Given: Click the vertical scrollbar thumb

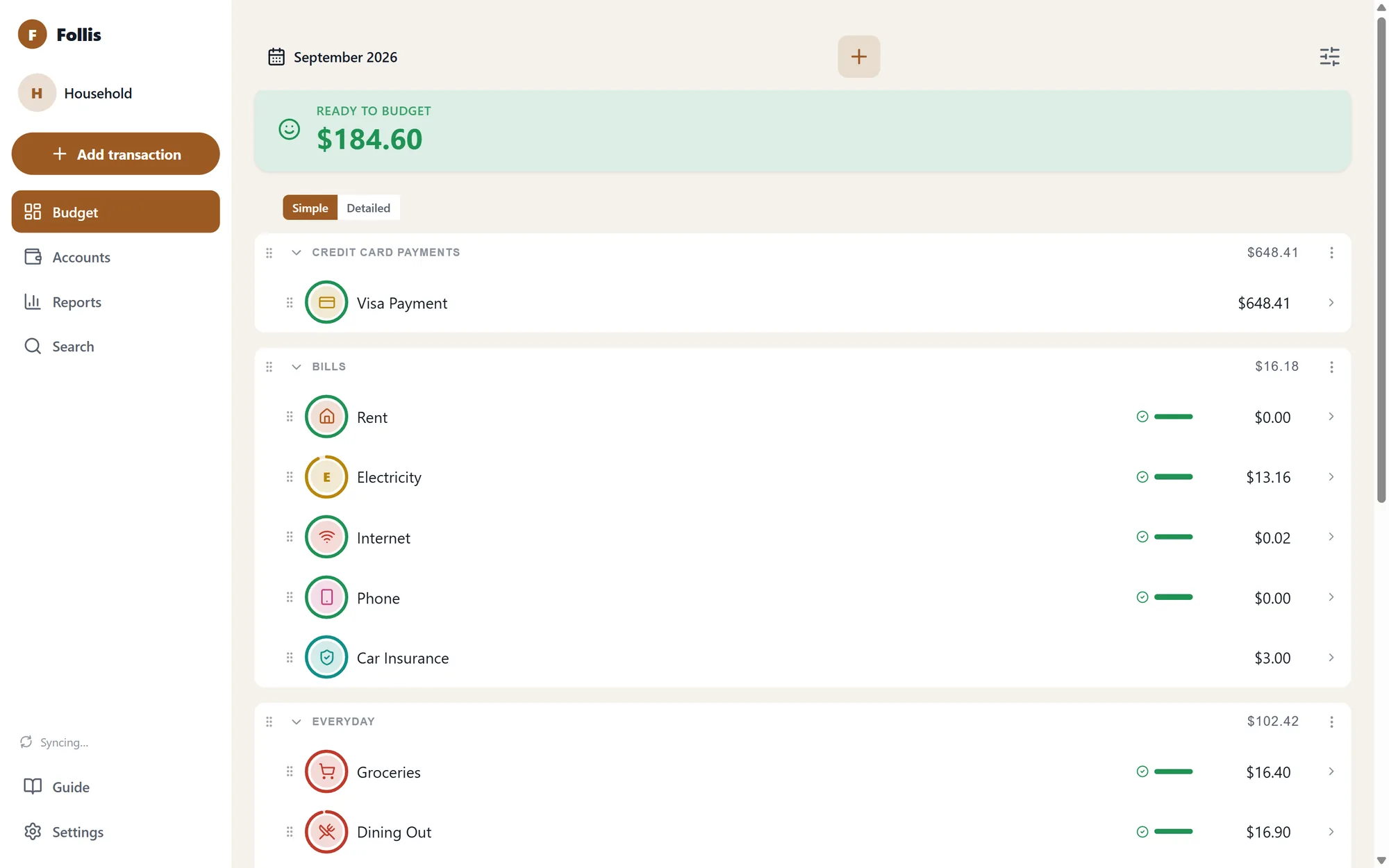Looking at the screenshot, I should (x=1381, y=260).
